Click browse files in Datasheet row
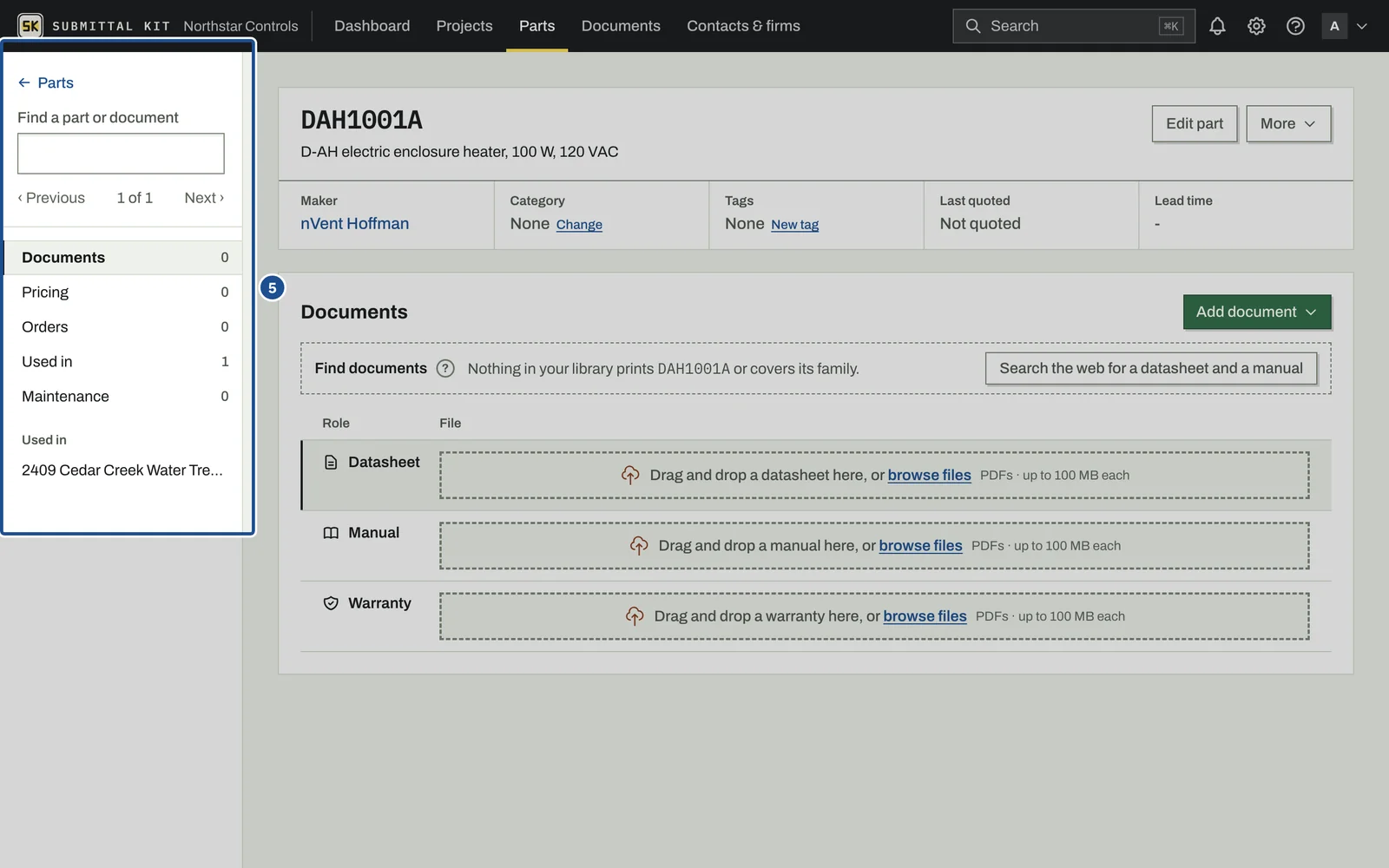The image size is (1389, 868). [x=929, y=475]
